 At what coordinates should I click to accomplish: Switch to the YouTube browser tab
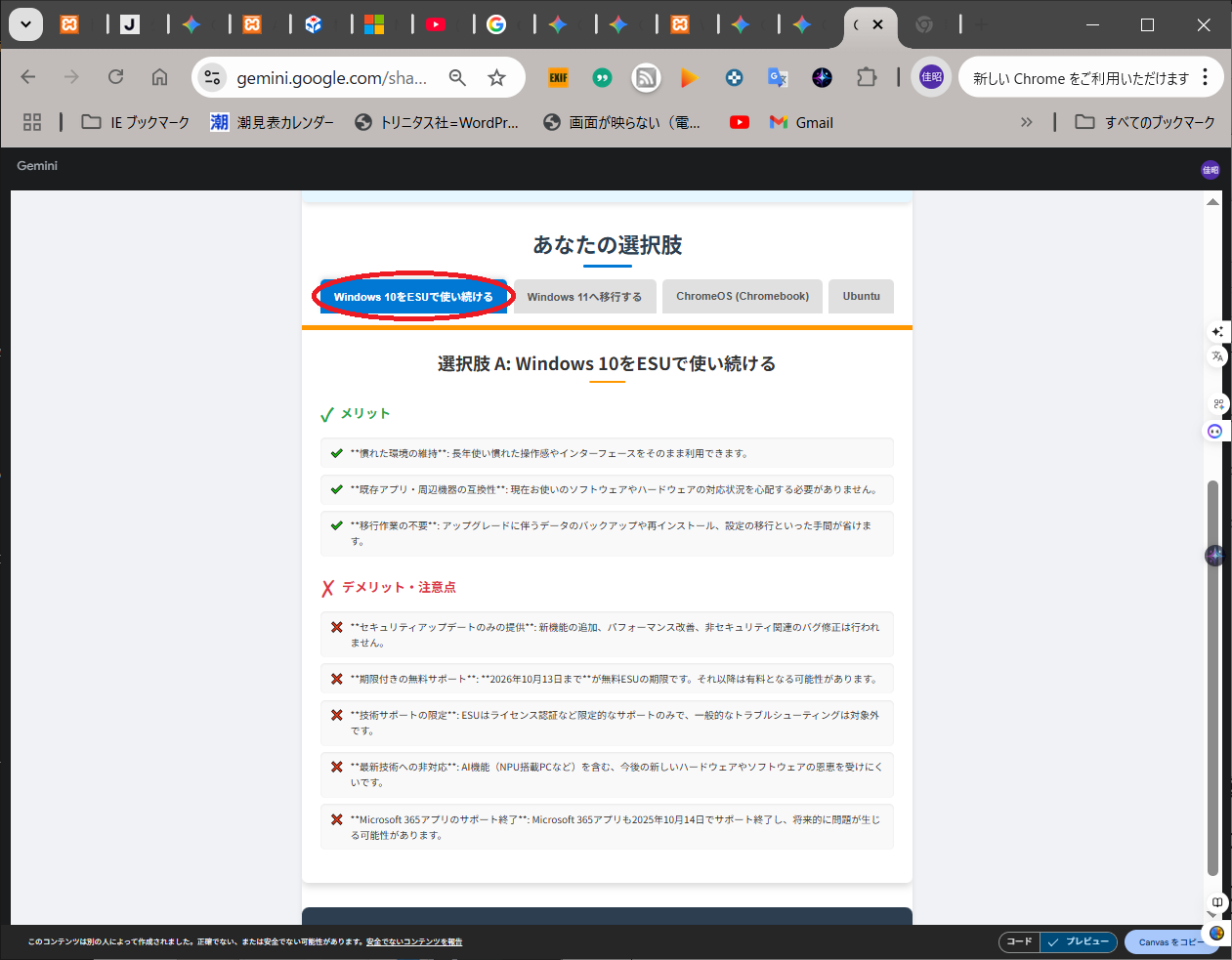(x=436, y=24)
